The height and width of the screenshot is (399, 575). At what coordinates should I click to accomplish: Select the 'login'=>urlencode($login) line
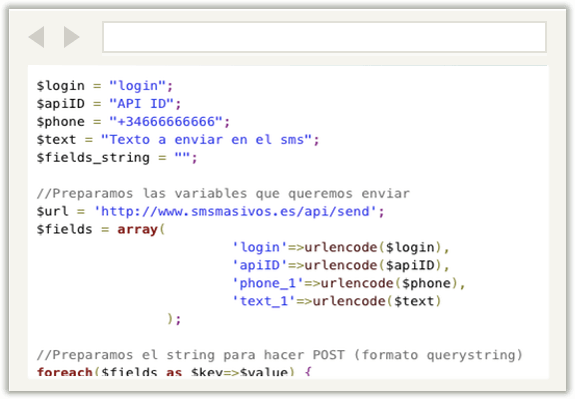point(341,248)
